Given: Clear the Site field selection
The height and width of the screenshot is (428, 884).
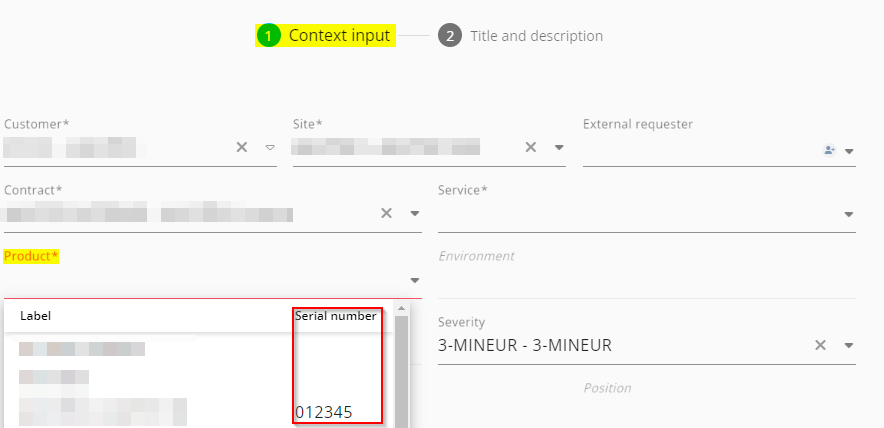Looking at the screenshot, I should point(530,148).
